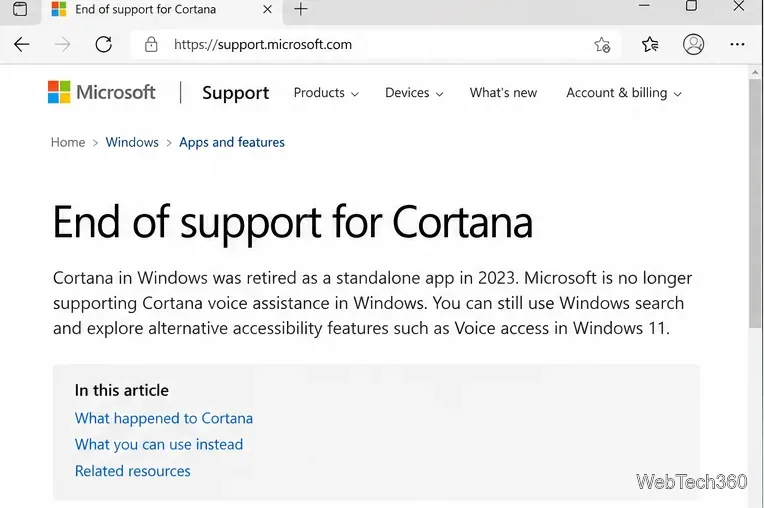Expand the Devices dropdown menu

click(x=414, y=93)
